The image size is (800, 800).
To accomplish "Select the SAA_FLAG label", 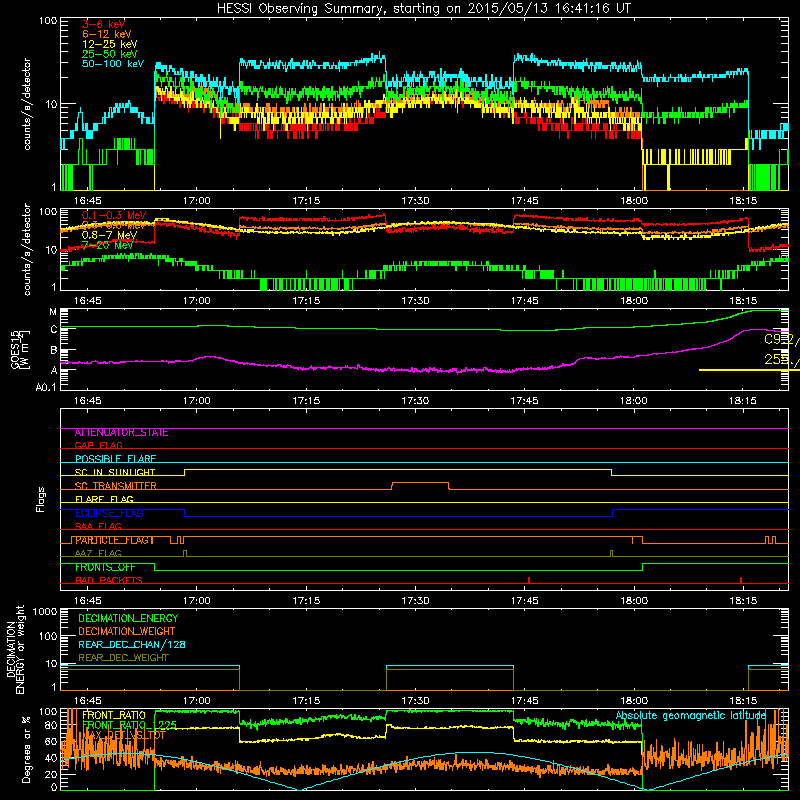I will [98, 527].
